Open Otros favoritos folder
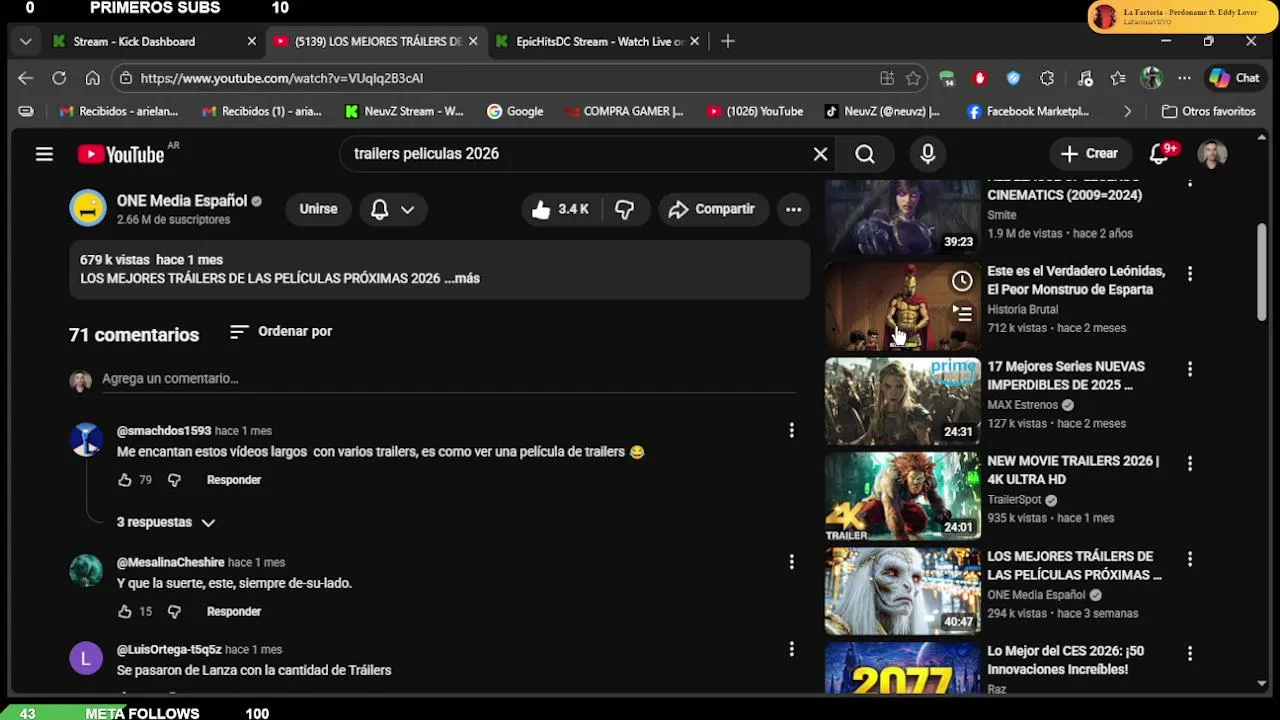This screenshot has width=1280, height=720. pos(1209,112)
